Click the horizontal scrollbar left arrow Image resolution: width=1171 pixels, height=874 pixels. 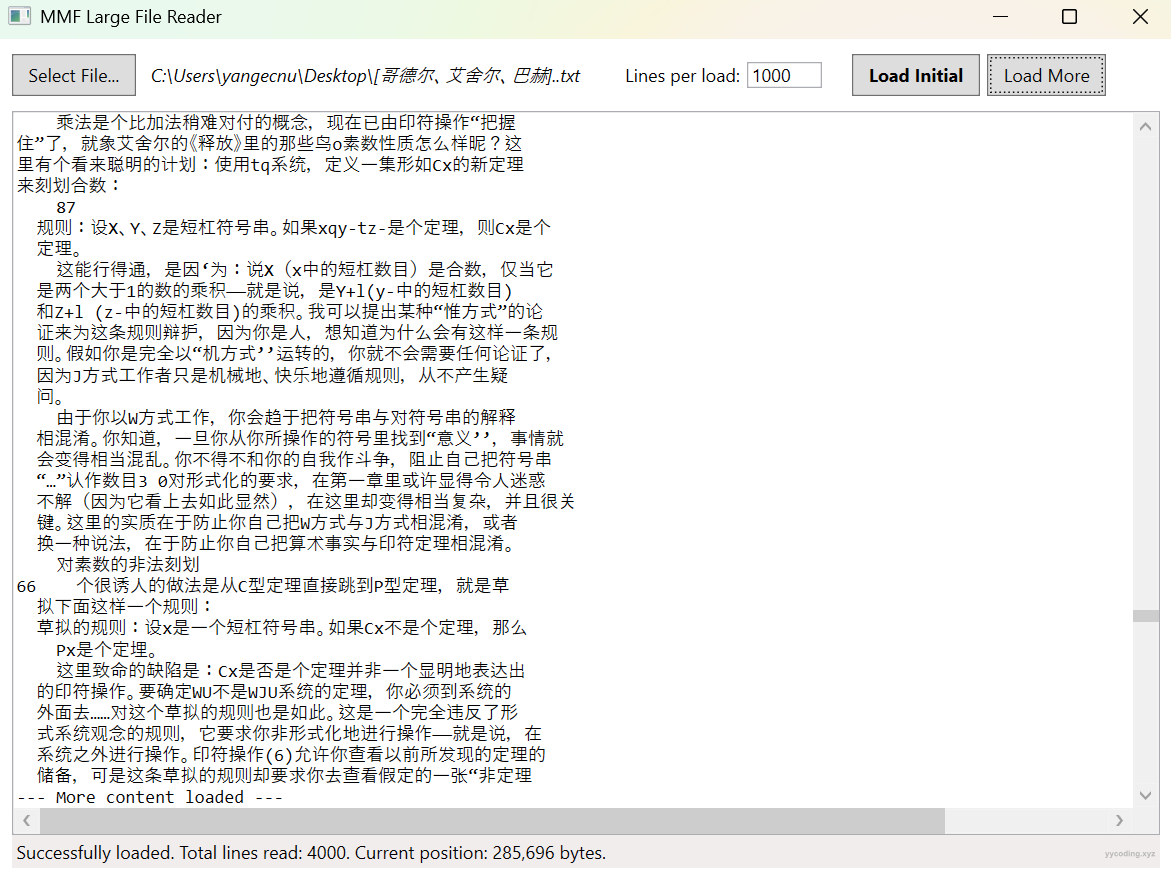click(x=26, y=820)
